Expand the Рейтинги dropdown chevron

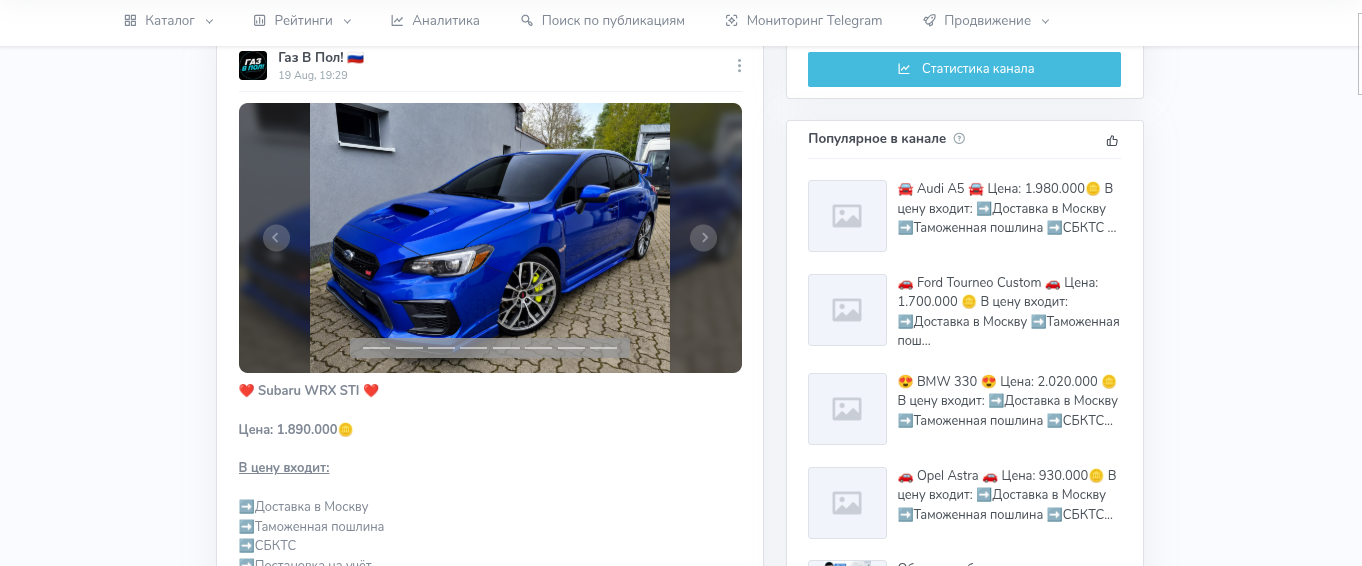[x=347, y=21]
